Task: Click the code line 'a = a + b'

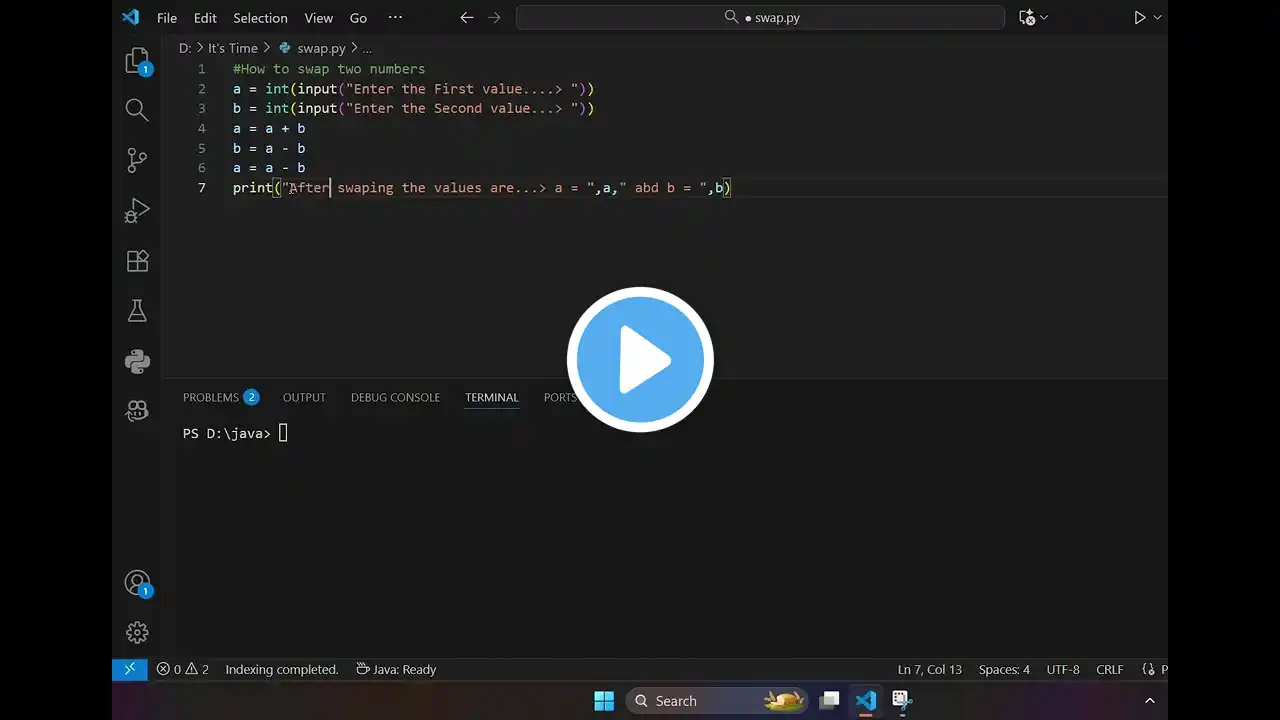Action: coord(269,128)
